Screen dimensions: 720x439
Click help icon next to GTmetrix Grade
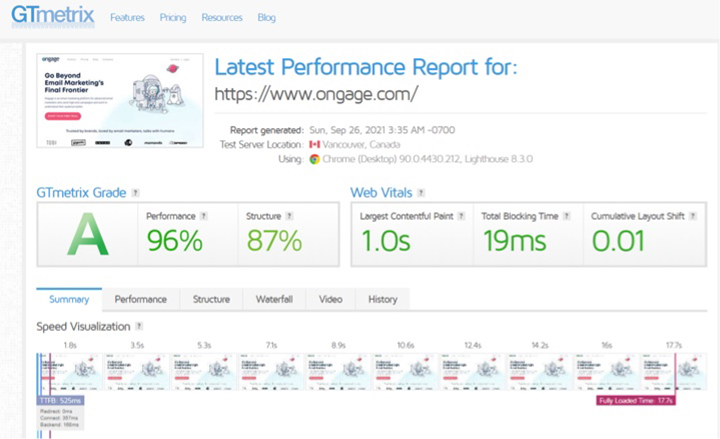click(135, 193)
